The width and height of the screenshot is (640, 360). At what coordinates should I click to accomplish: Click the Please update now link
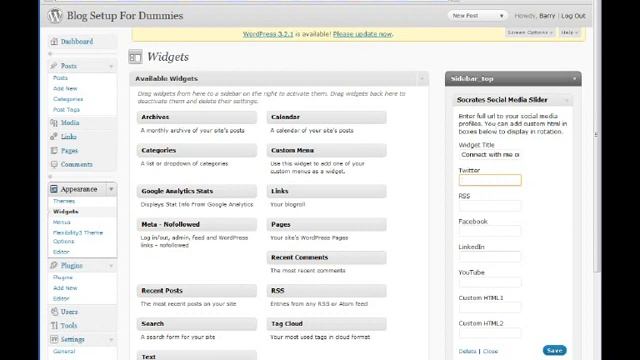pos(362,34)
